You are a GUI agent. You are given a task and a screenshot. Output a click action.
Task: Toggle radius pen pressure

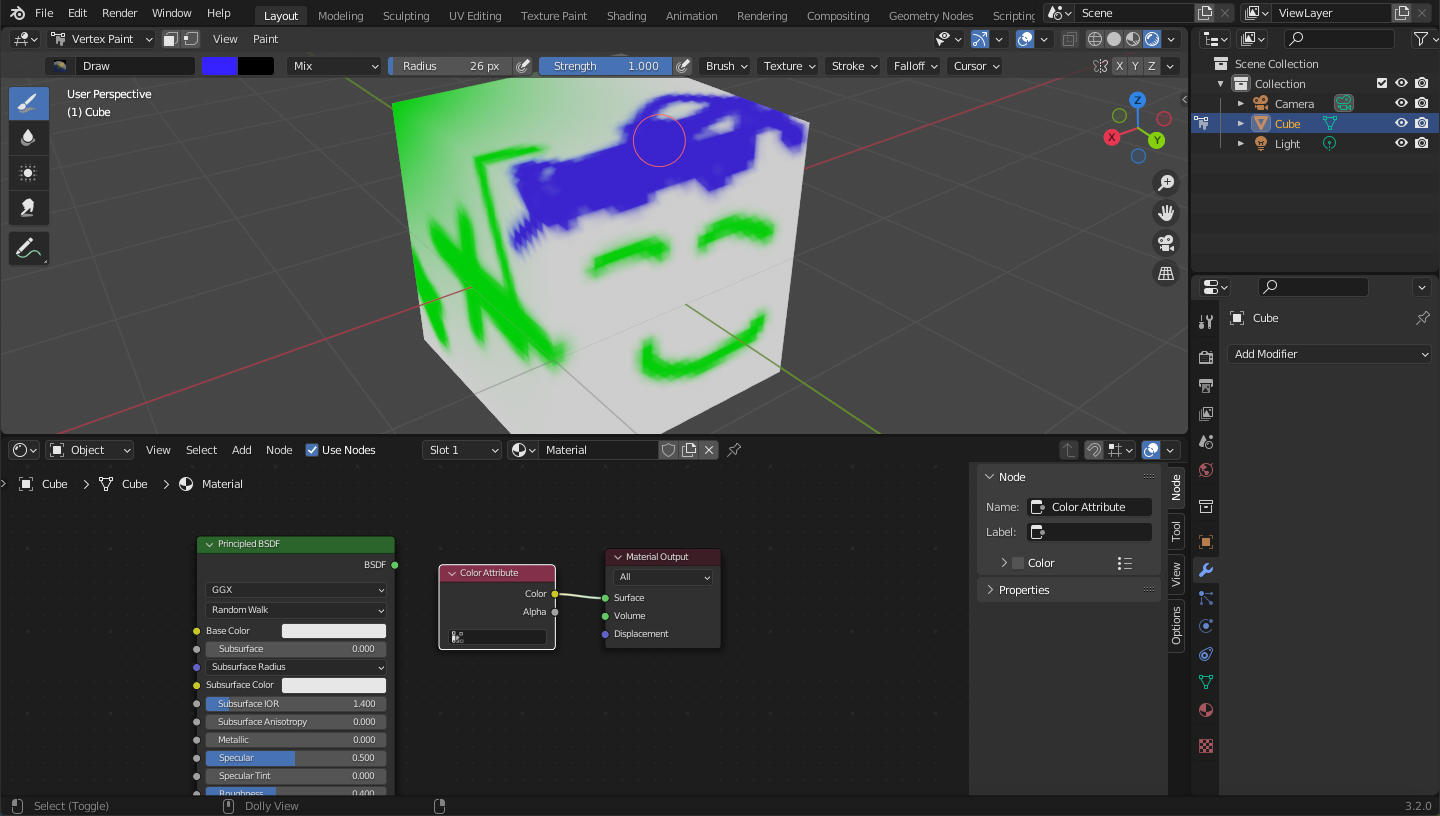click(x=522, y=66)
